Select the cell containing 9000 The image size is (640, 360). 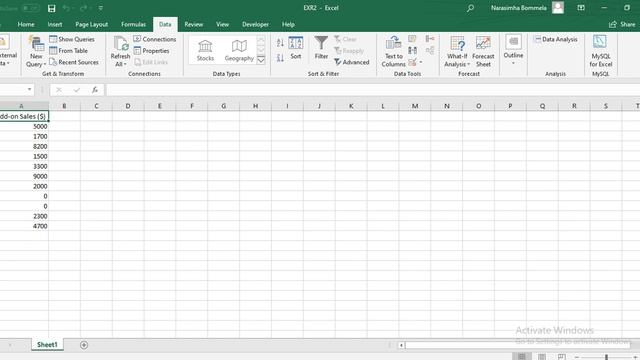pos(24,176)
